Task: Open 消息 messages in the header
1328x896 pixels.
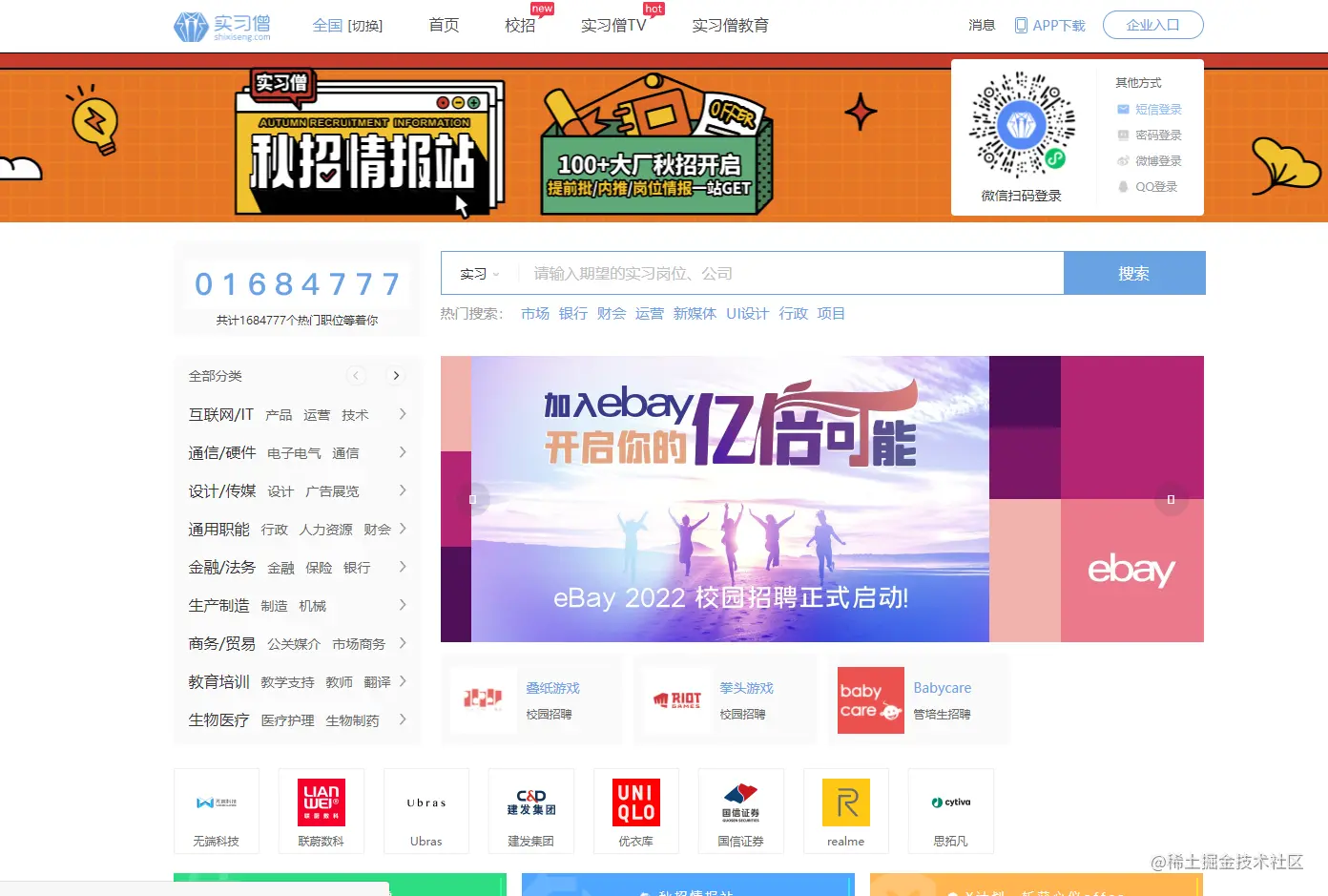Action: click(x=982, y=26)
